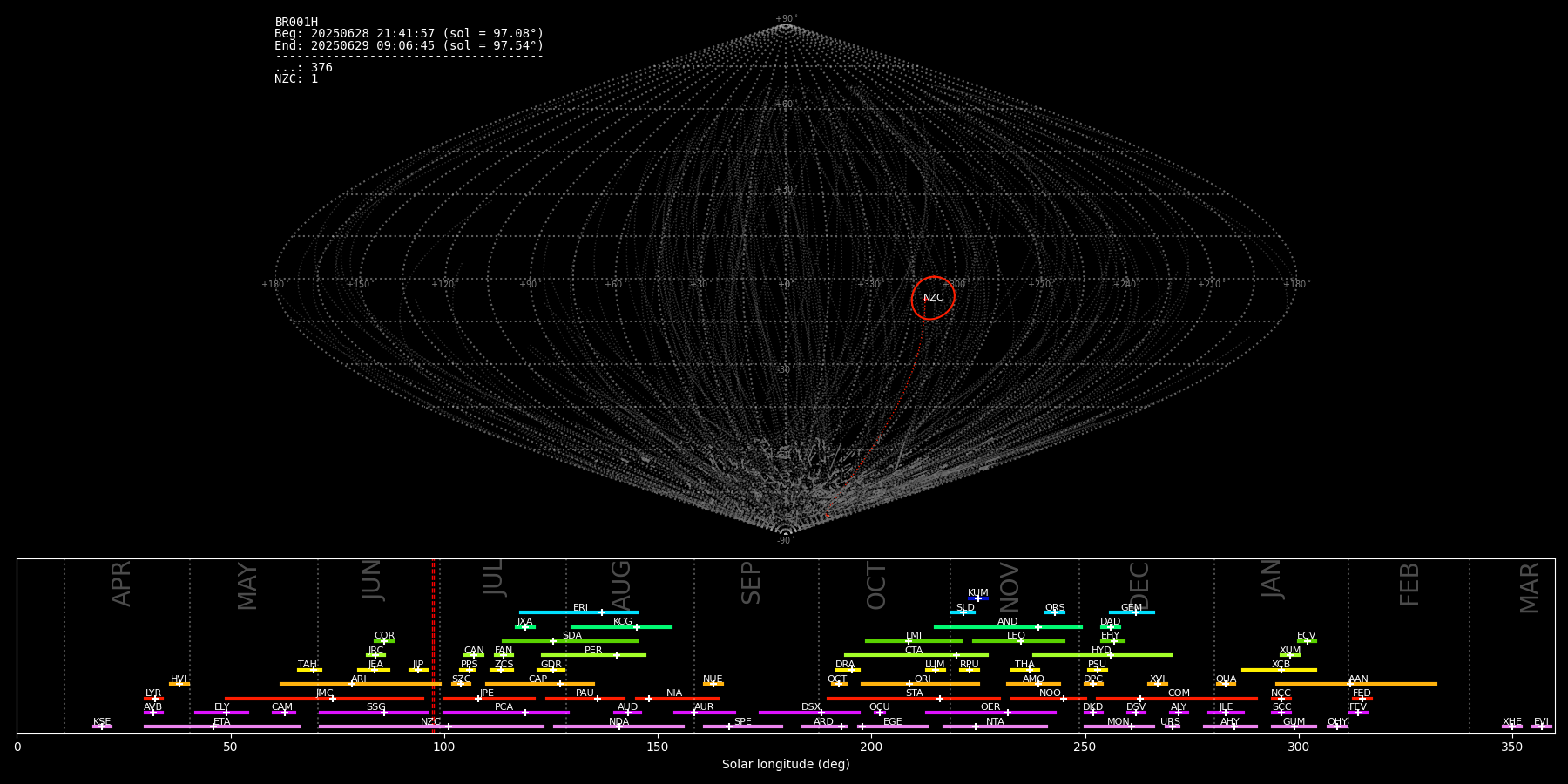This screenshot has width=1568, height=784.
Task: Click the red NZC radiant circle on sky map
Action: (x=933, y=298)
